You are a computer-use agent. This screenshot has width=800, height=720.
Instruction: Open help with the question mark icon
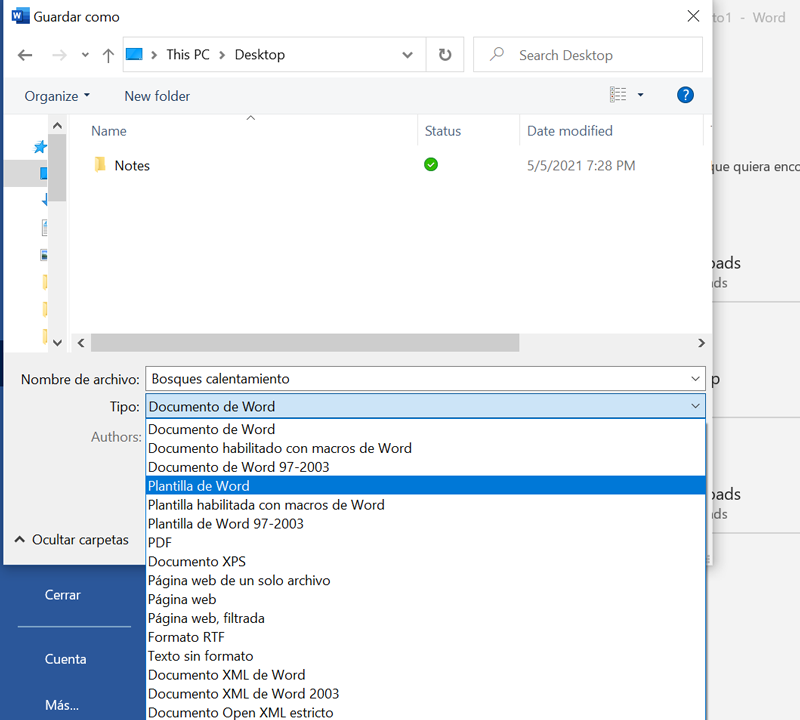click(x=685, y=95)
